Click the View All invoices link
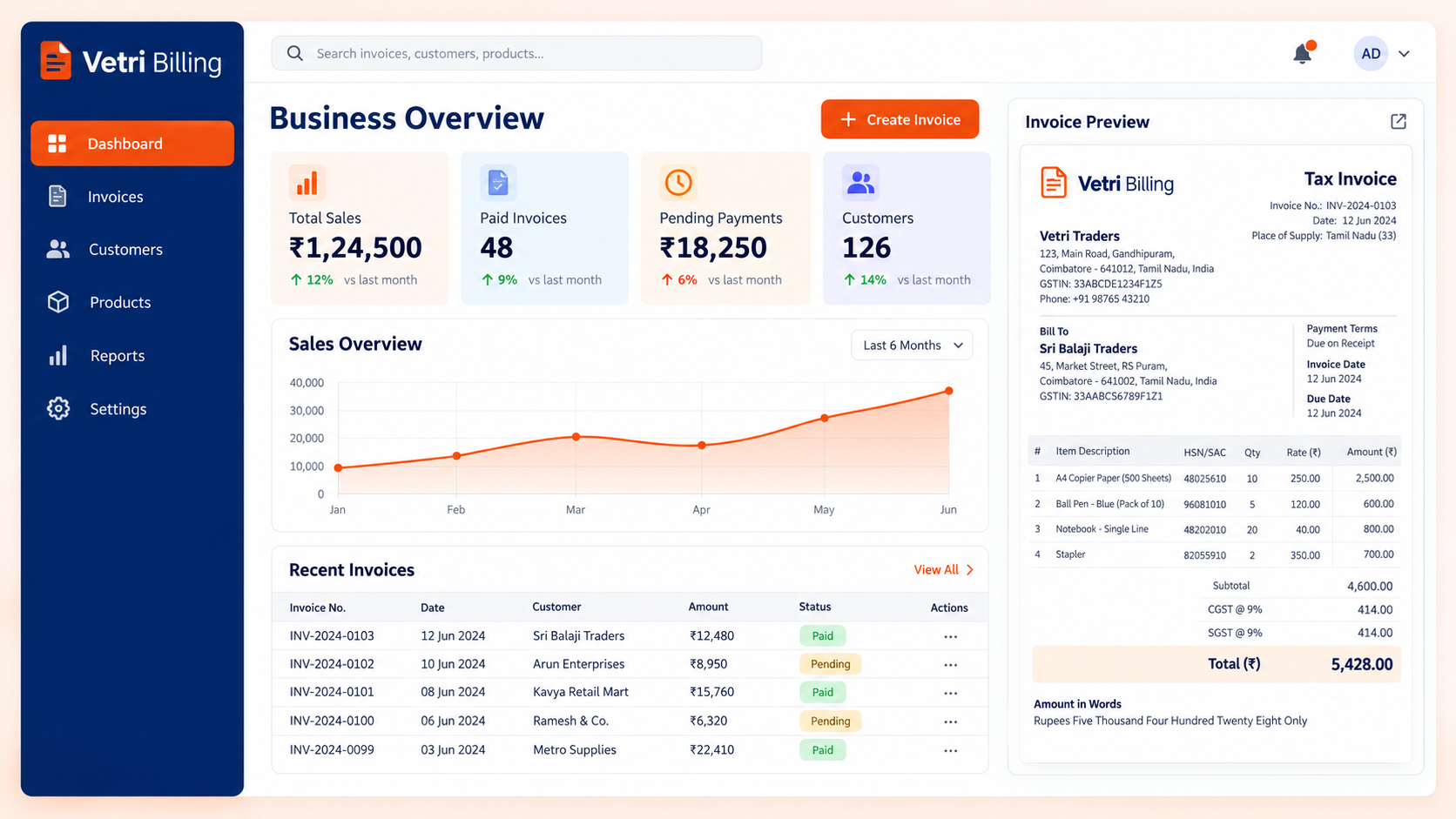 tap(944, 570)
